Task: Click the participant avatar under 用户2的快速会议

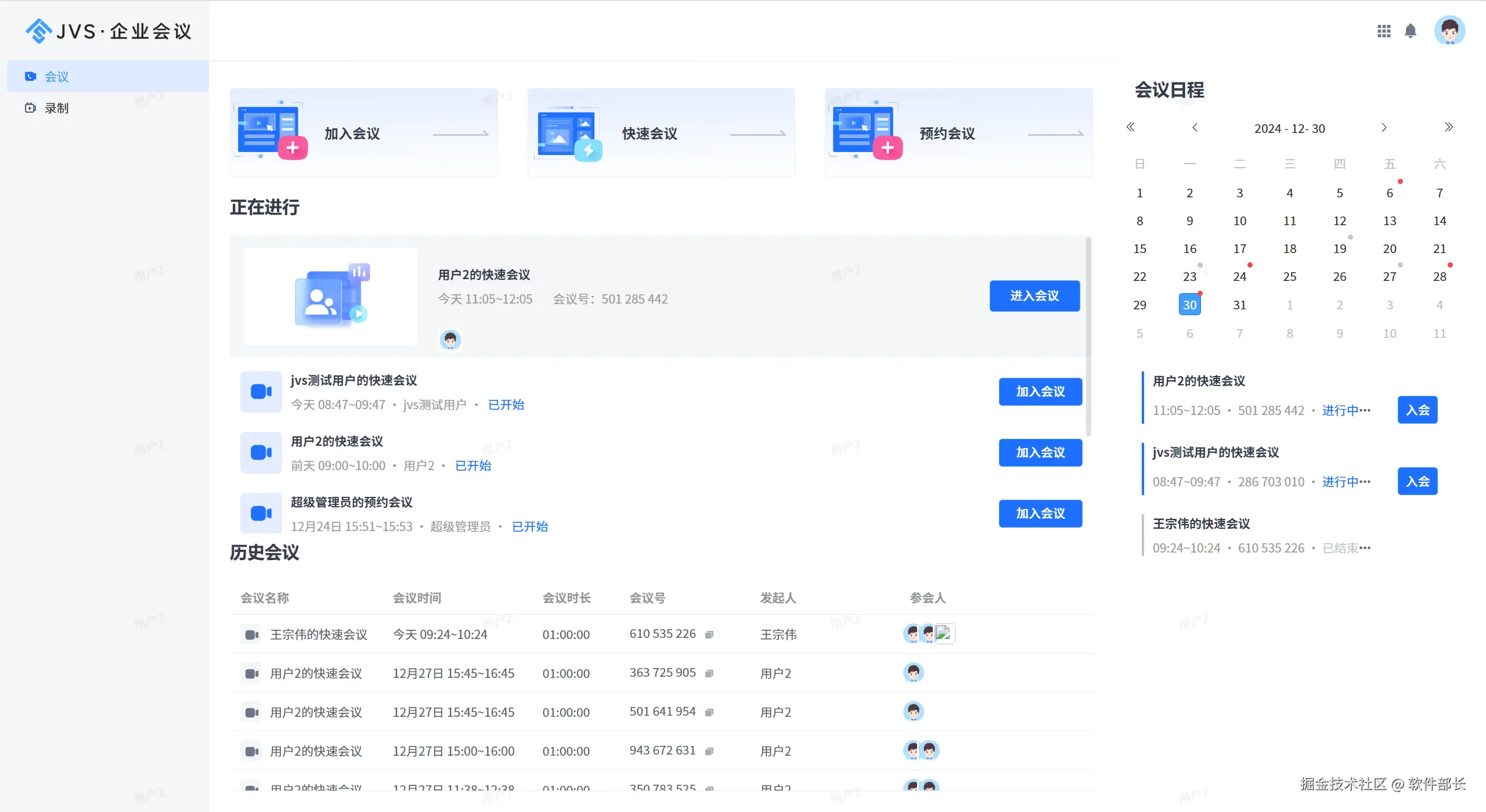Action: 450,340
